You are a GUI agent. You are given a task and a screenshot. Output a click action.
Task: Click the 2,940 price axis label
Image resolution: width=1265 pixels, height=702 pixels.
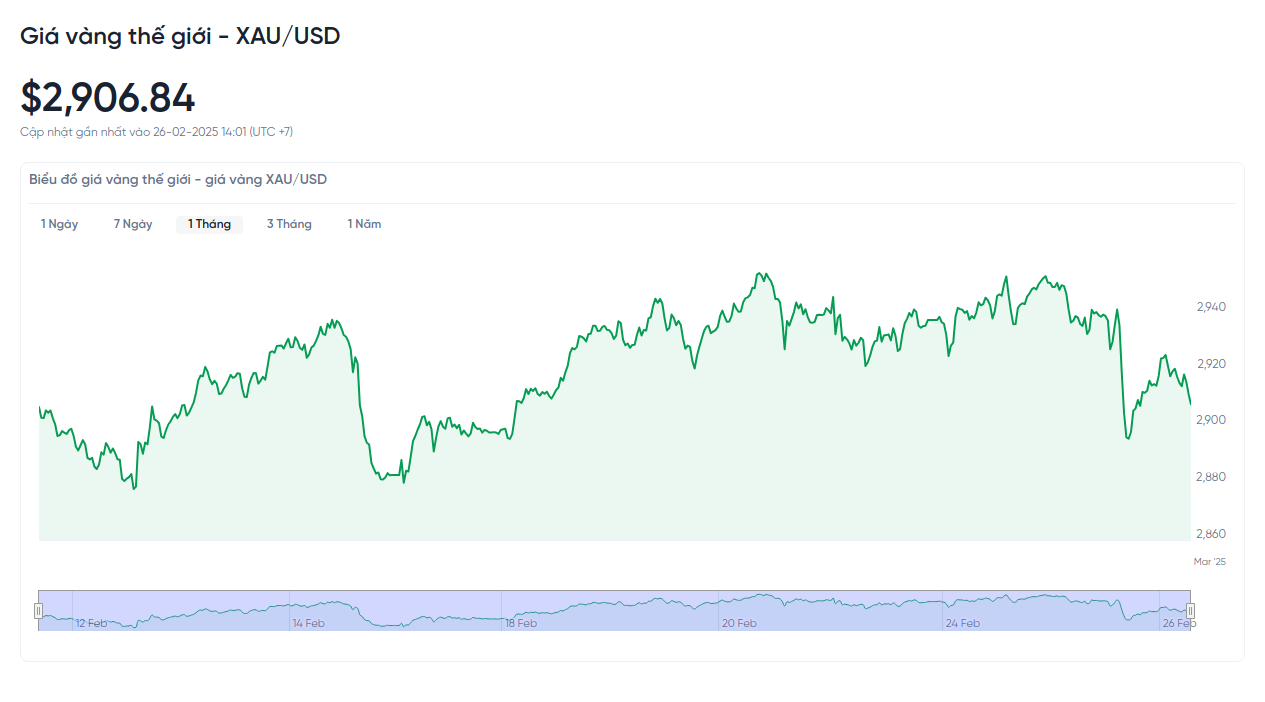point(1211,307)
